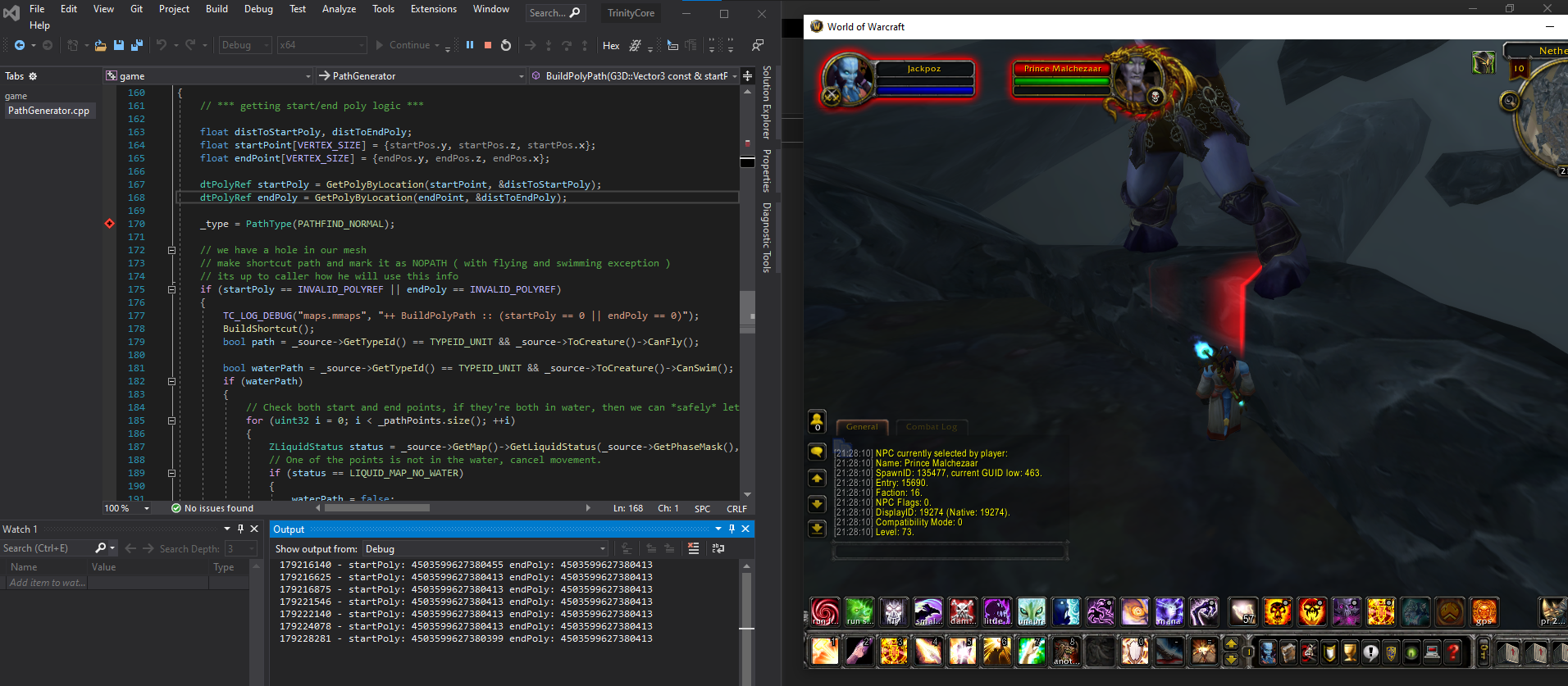The image size is (1568, 686).
Task: Pin the Watch 1 panel
Action: tap(240, 529)
